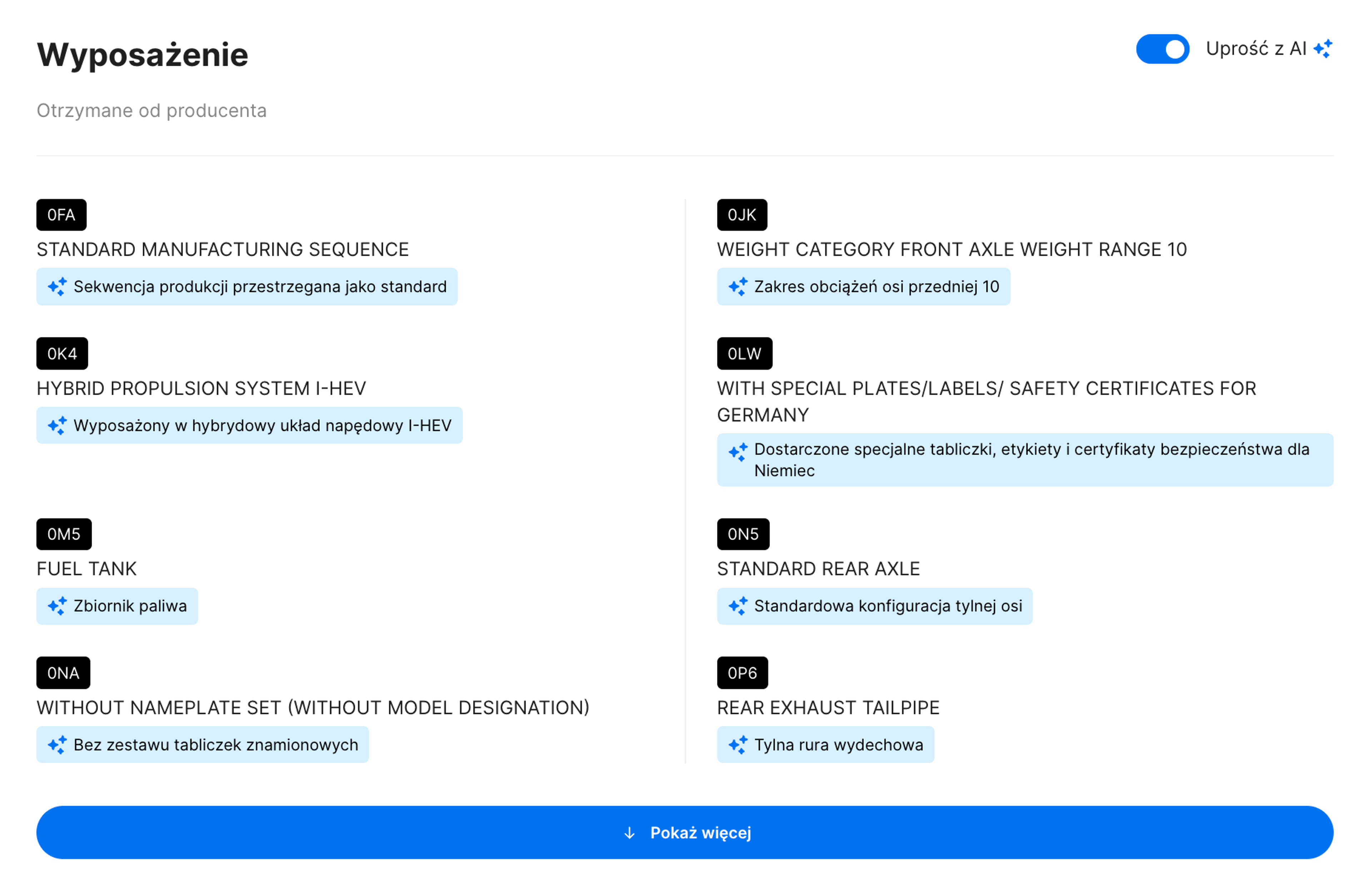Select the 0FA equipment code badge
Screen dimensions: 1372x881
pyautogui.click(x=61, y=215)
